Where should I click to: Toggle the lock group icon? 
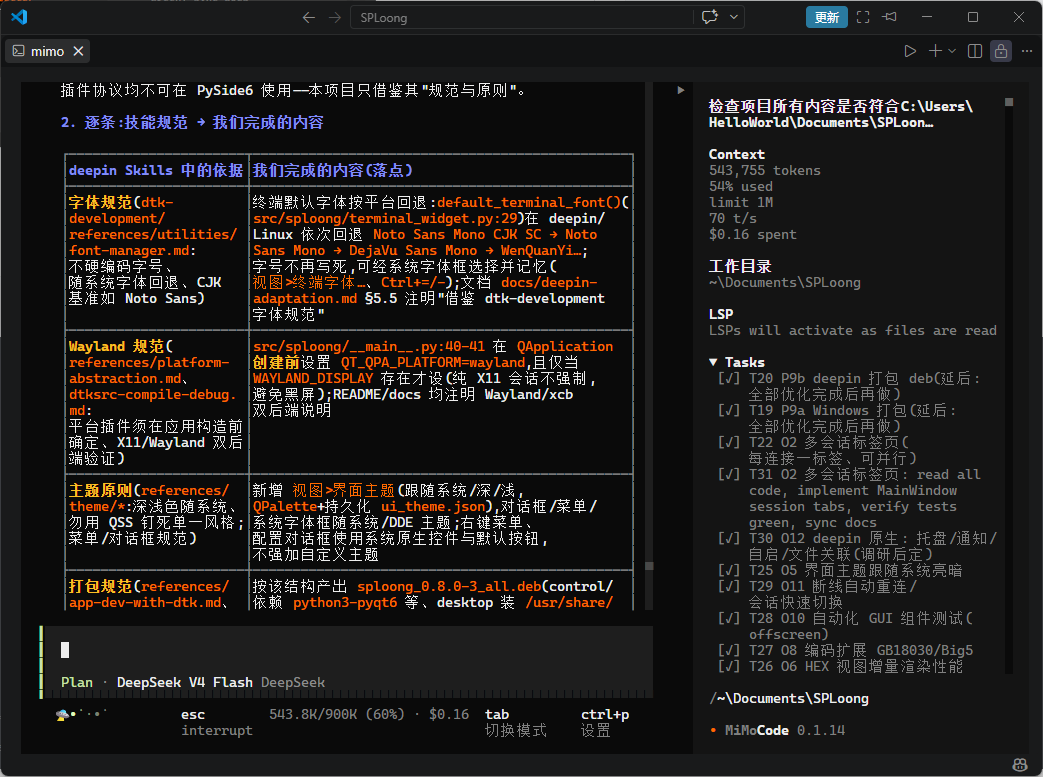pos(1000,51)
